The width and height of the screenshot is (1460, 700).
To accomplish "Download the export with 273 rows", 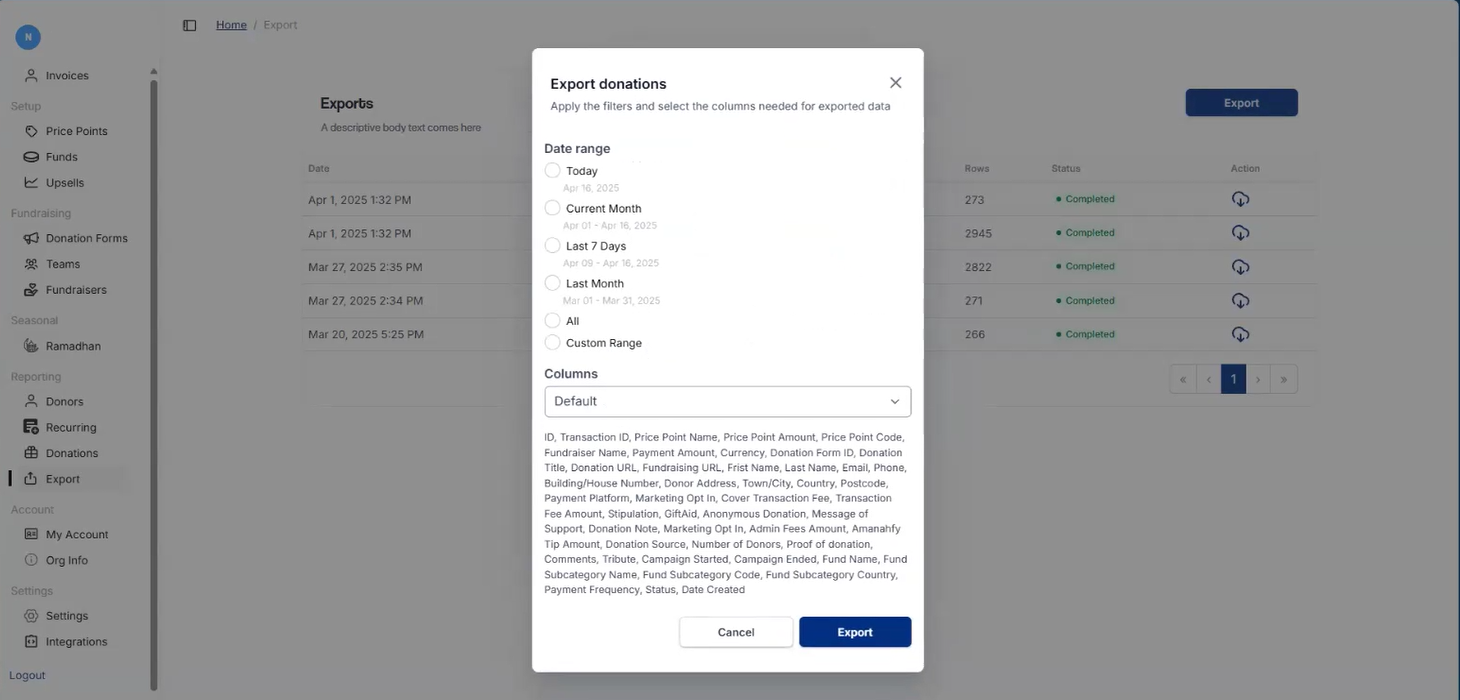I will point(1240,199).
